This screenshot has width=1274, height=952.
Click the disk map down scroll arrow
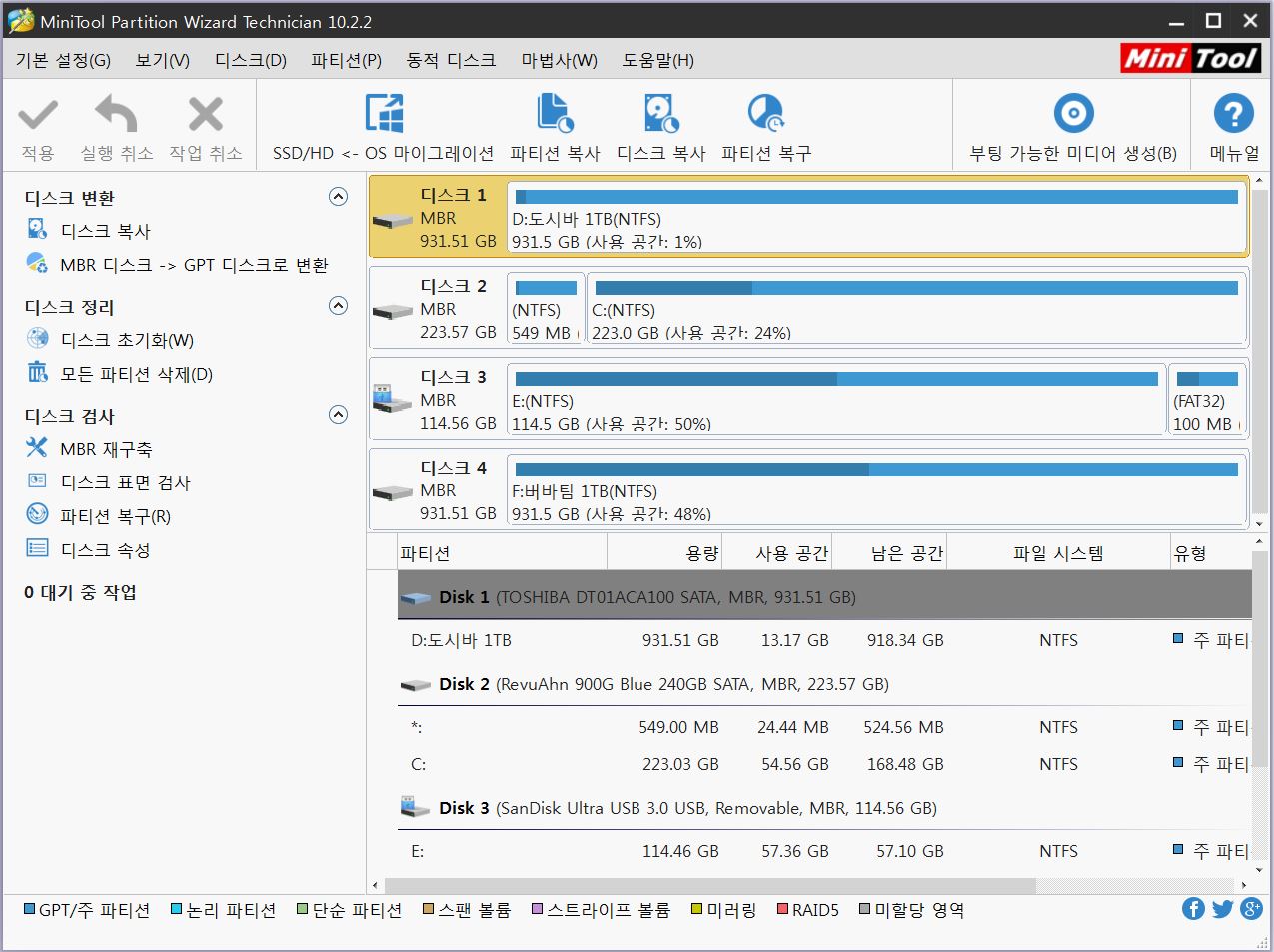[x=1259, y=522]
